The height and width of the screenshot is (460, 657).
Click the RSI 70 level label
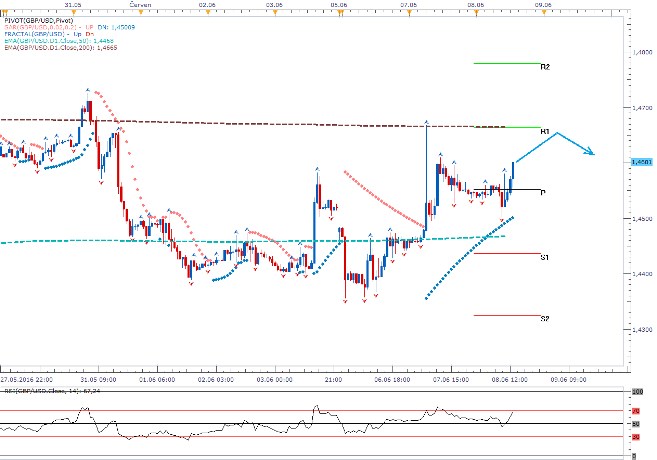[x=635, y=410]
